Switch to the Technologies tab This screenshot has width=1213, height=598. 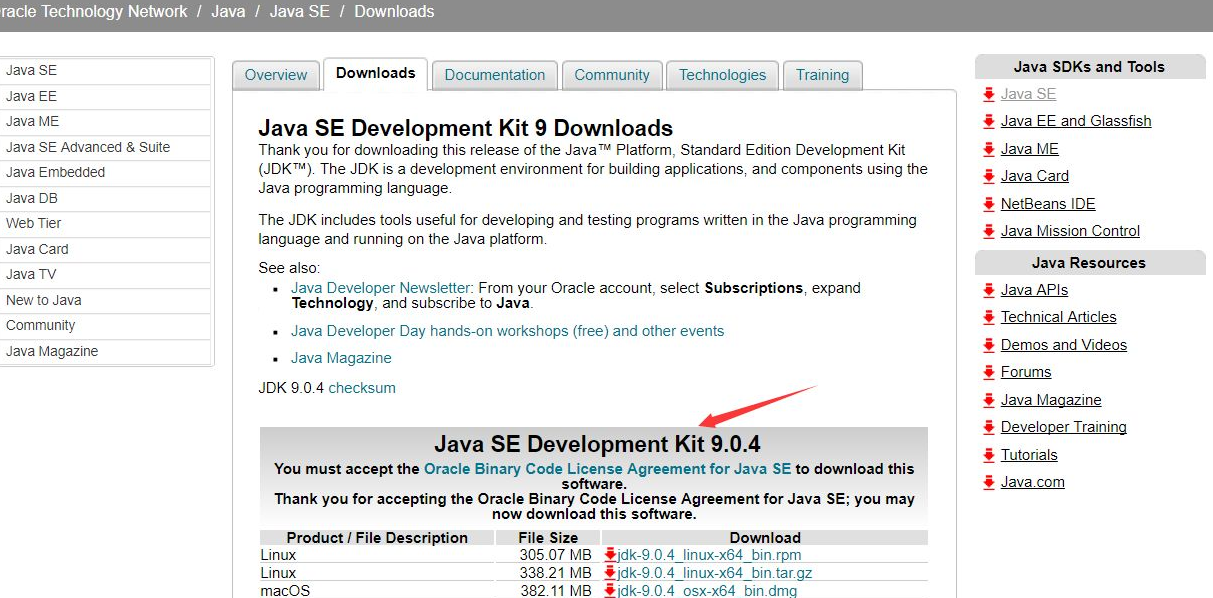(722, 75)
